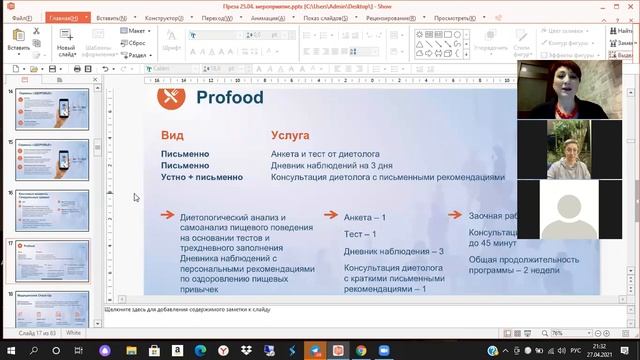Screen dimensions: 640x360
Task: Click the print preview icon in quick toolbar
Action: tap(88, 69)
